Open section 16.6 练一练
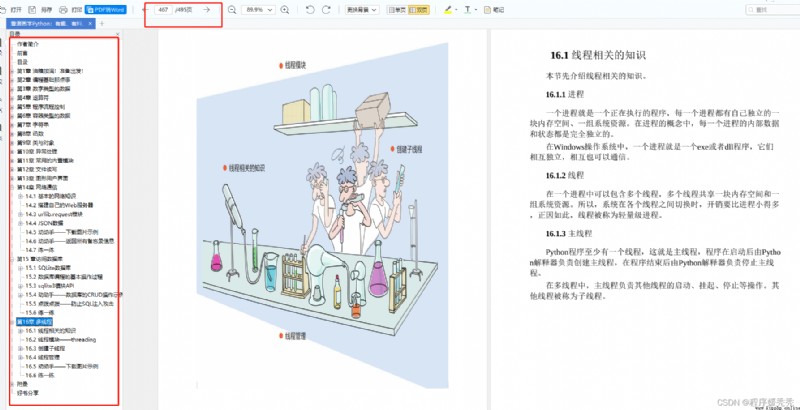This screenshot has width=800, height=410. (x=40, y=375)
